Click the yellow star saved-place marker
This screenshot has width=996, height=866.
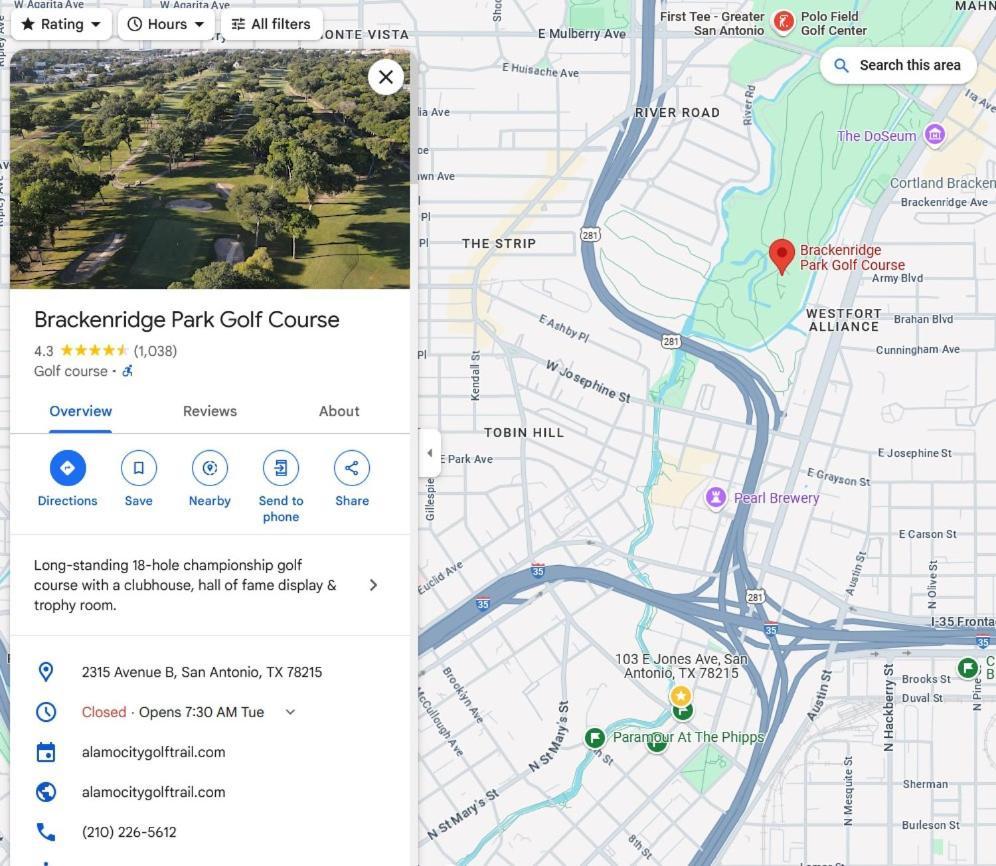click(x=681, y=696)
